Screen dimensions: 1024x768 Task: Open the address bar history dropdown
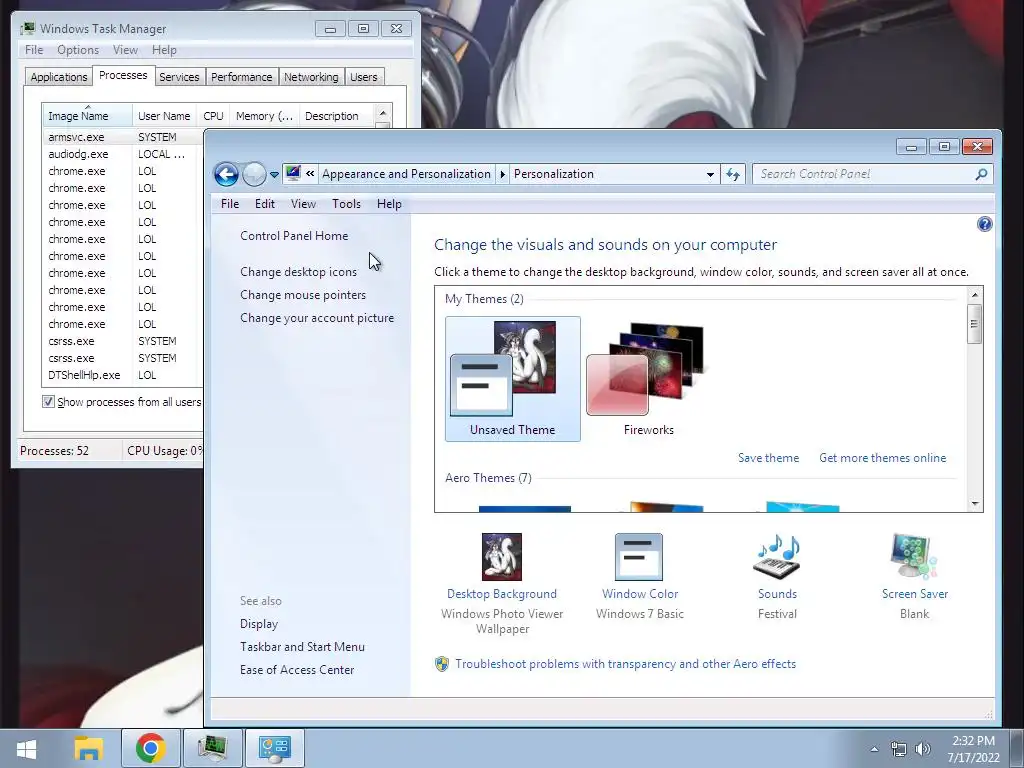tap(710, 174)
